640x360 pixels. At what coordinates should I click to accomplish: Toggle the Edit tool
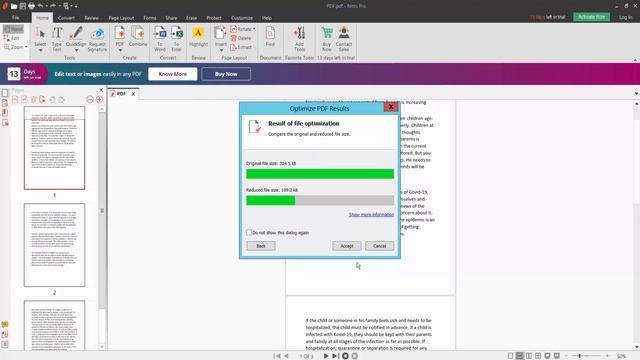[x=11, y=38]
